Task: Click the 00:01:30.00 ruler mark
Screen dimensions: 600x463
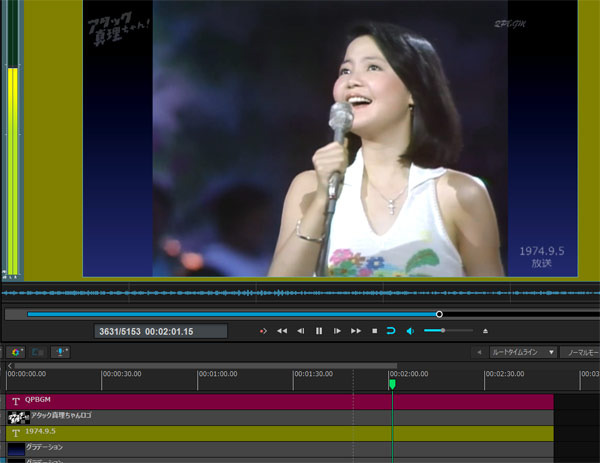Action: 314,374
